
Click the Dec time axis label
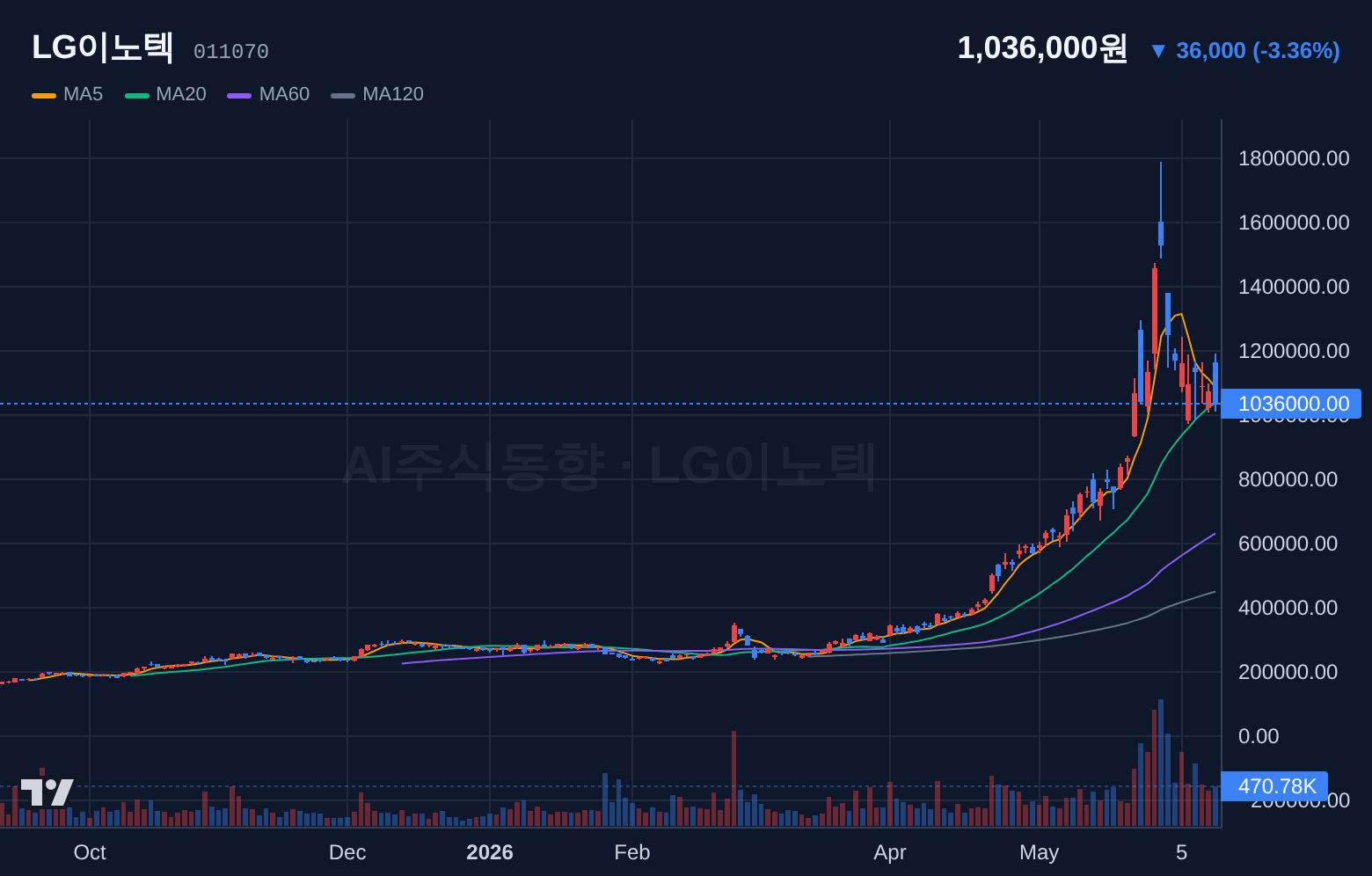pos(347,852)
